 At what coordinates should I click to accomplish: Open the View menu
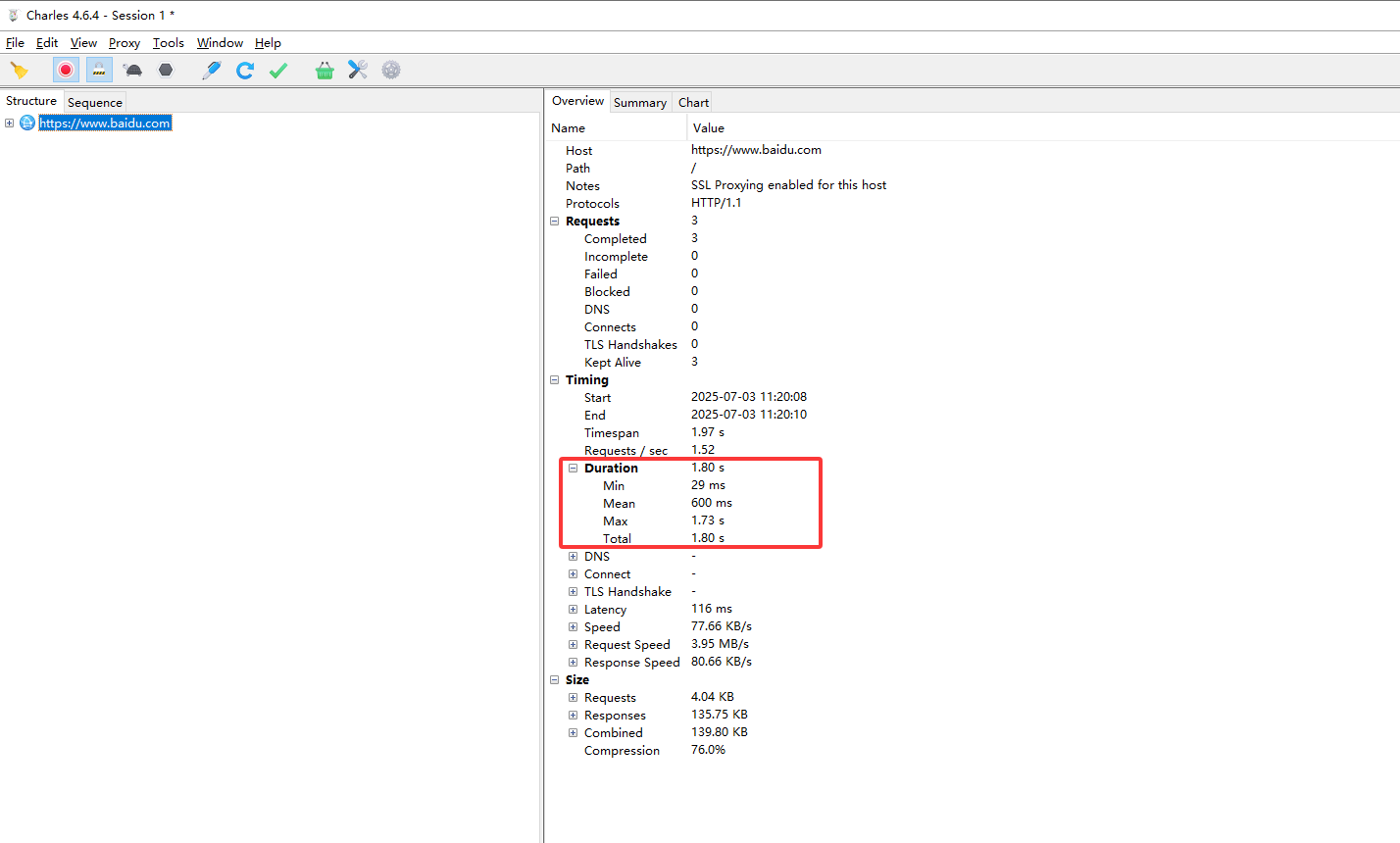(83, 43)
